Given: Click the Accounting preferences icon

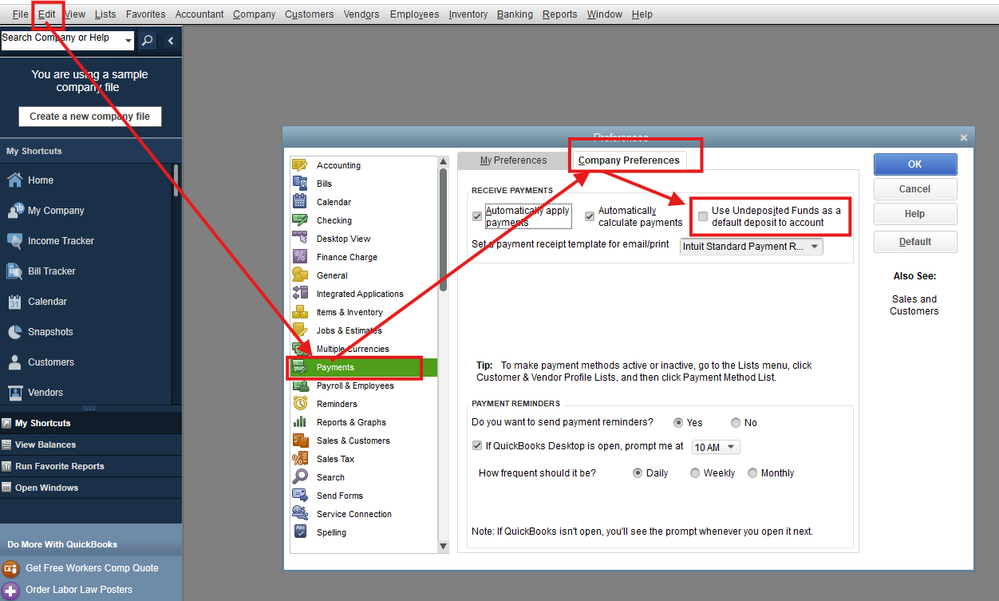Looking at the screenshot, I should tap(299, 165).
